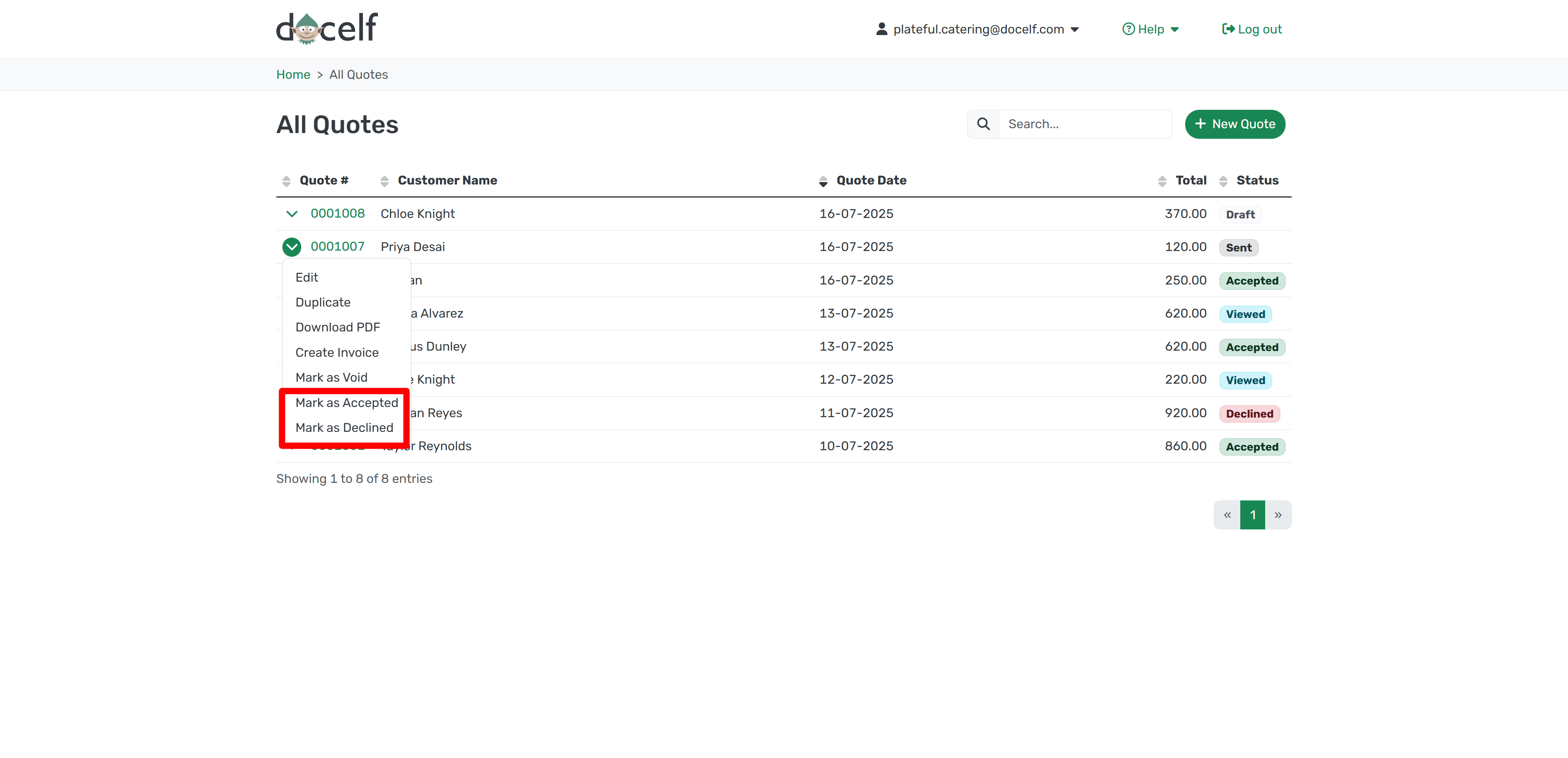Open quote 0001008 link

338,214
